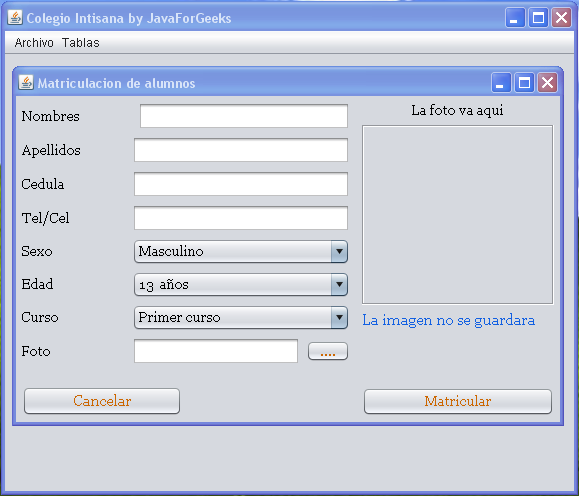Click the Apellidos label
This screenshot has width=579, height=496.
click(x=51, y=150)
